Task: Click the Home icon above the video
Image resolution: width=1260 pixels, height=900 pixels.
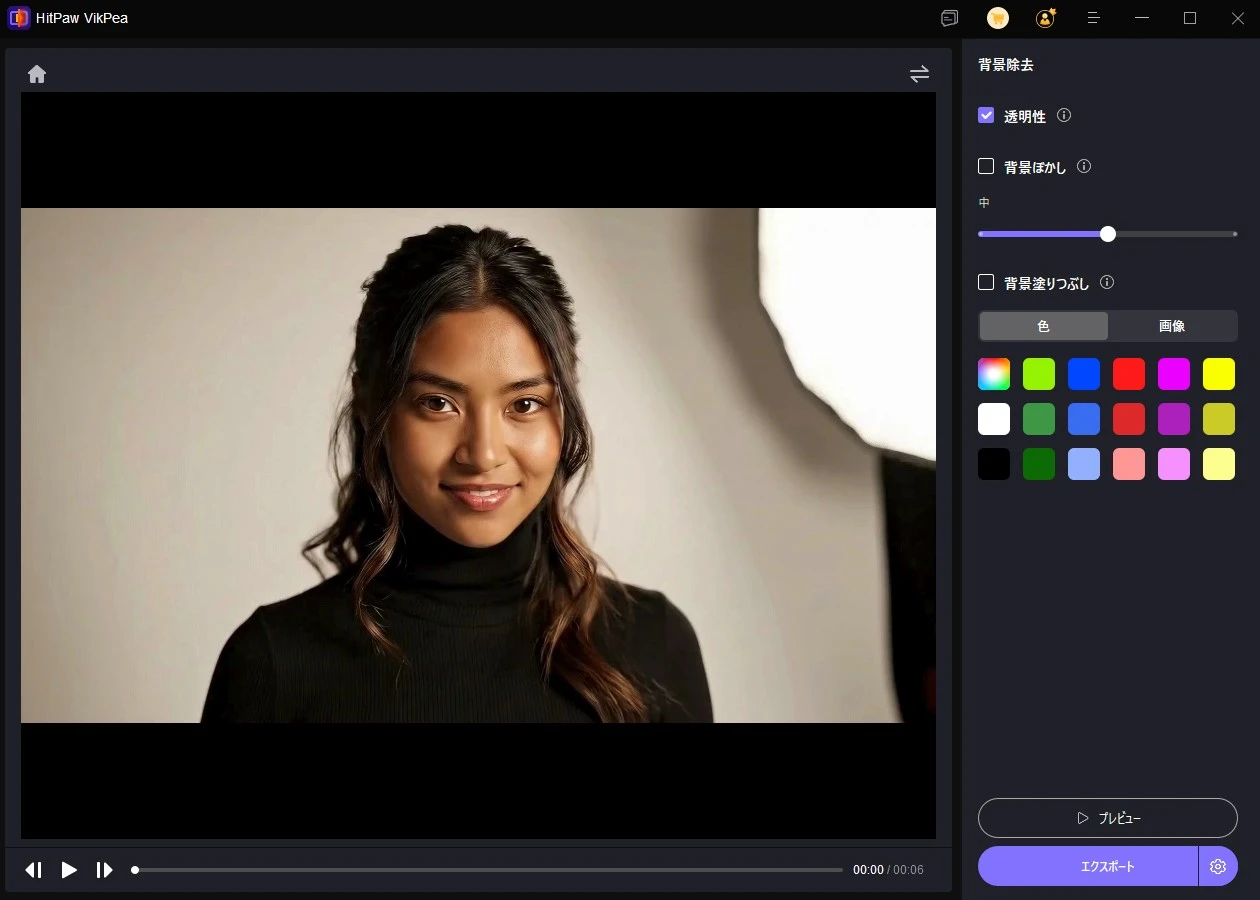Action: pos(37,74)
